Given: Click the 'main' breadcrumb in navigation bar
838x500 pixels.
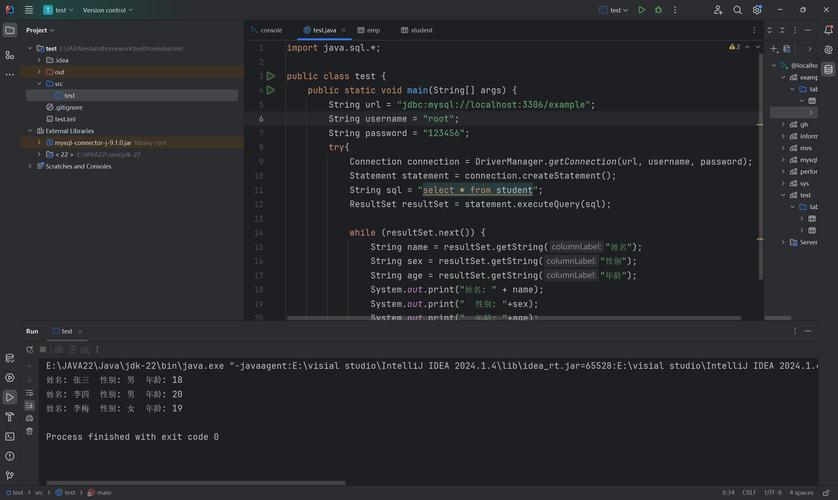Looking at the screenshot, I should (103, 492).
